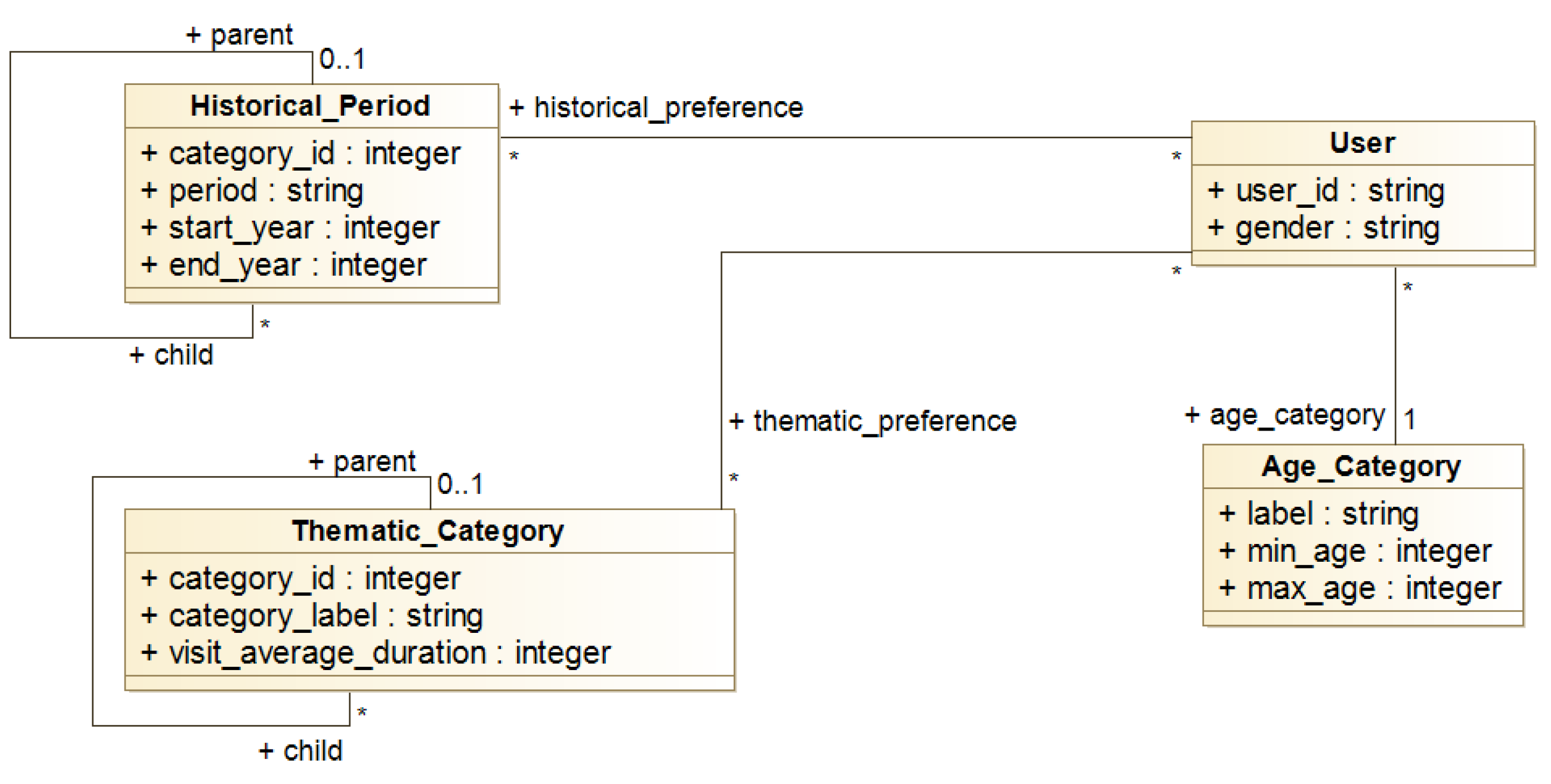Select the parent label above Historical_Period
Image resolution: width=1551 pixels, height=784 pixels.
click(240, 35)
